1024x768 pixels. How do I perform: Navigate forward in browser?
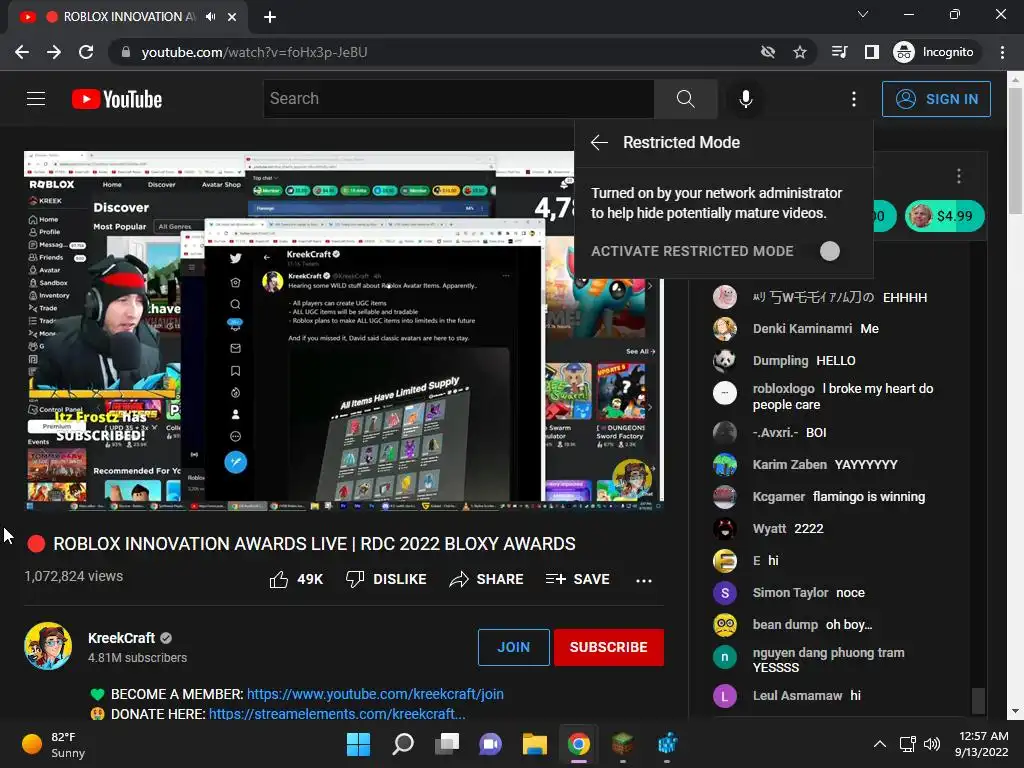[54, 52]
